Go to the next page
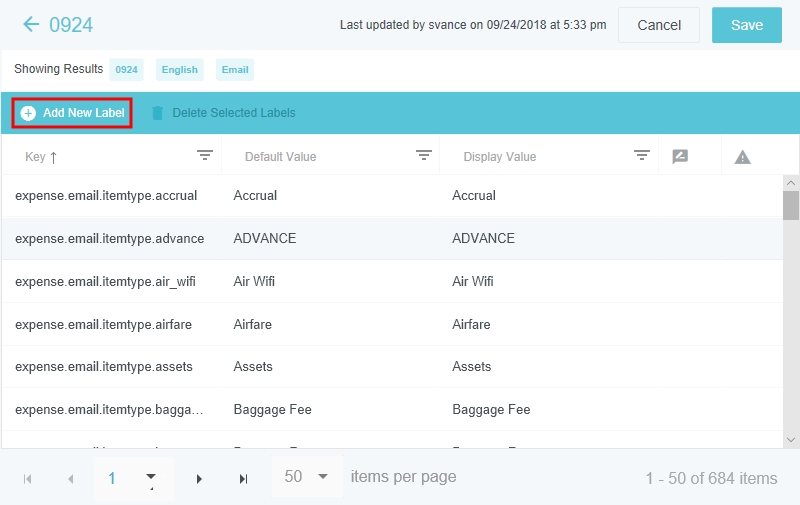Screen dimensions: 800x505 (199, 479)
